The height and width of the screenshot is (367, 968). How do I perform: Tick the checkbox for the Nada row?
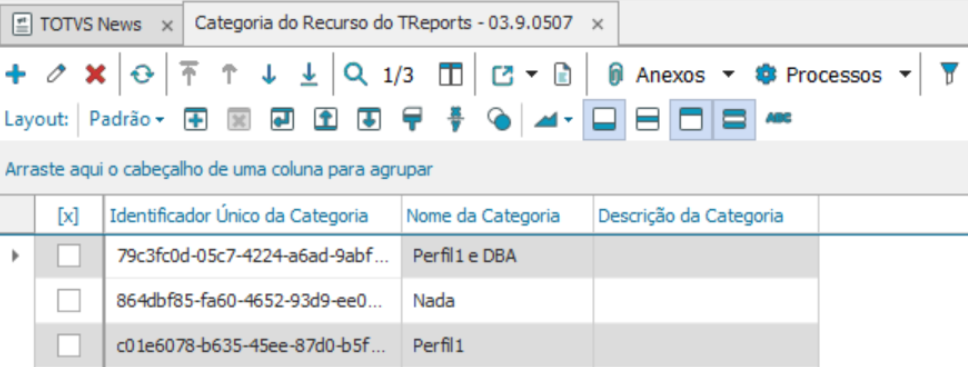coord(69,301)
